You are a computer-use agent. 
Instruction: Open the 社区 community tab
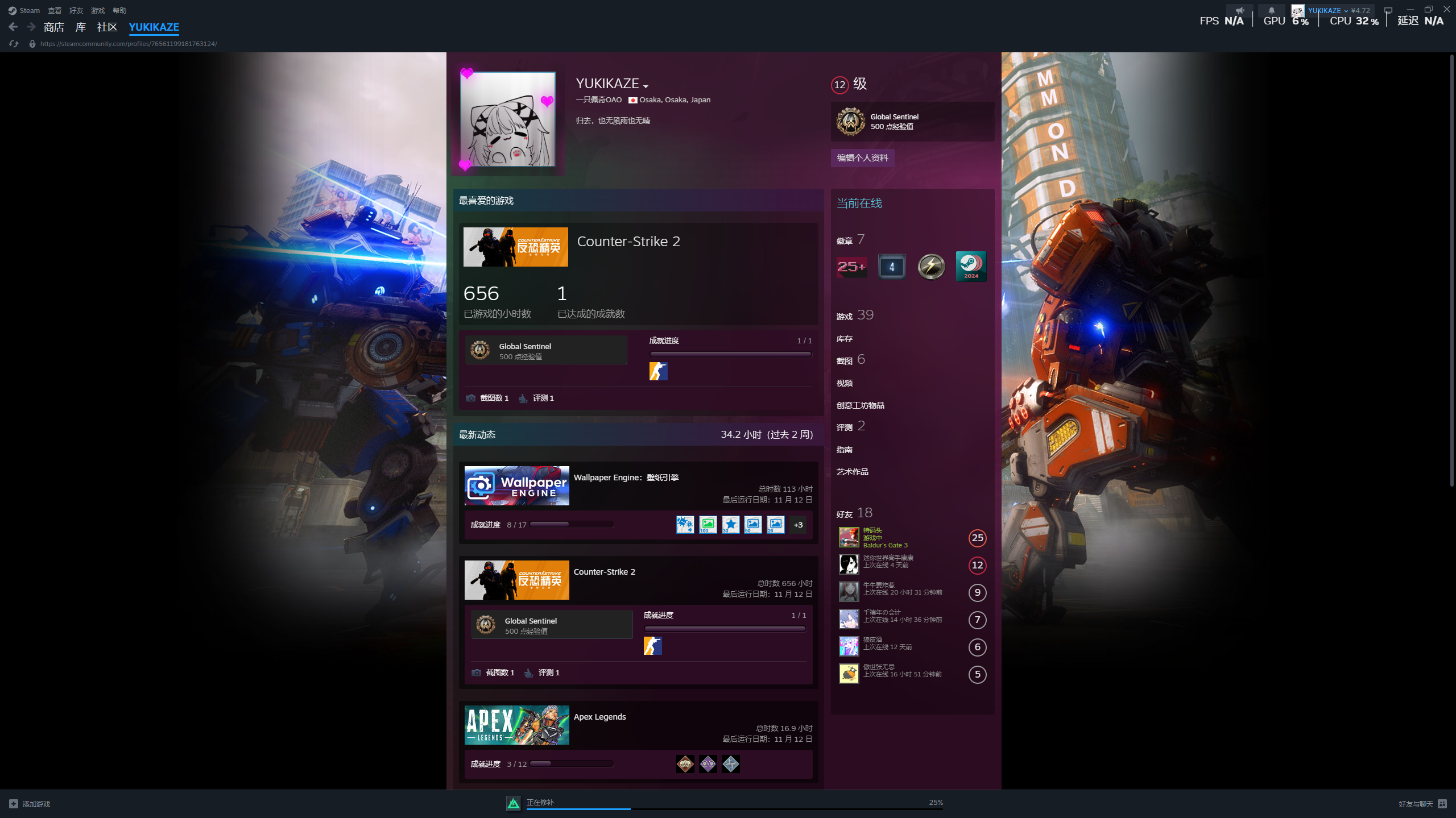[x=107, y=27]
